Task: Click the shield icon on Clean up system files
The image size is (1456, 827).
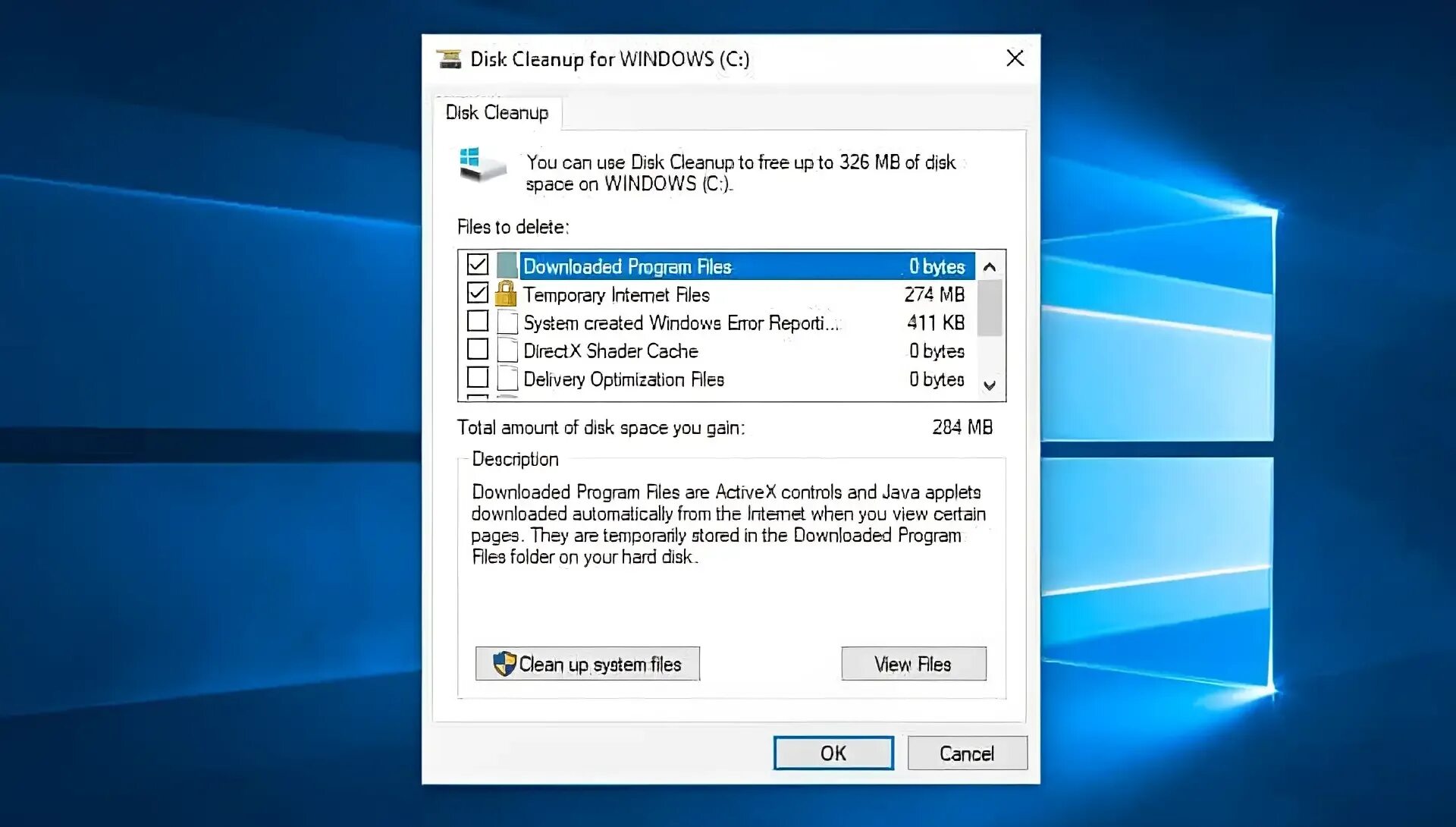Action: coord(504,664)
